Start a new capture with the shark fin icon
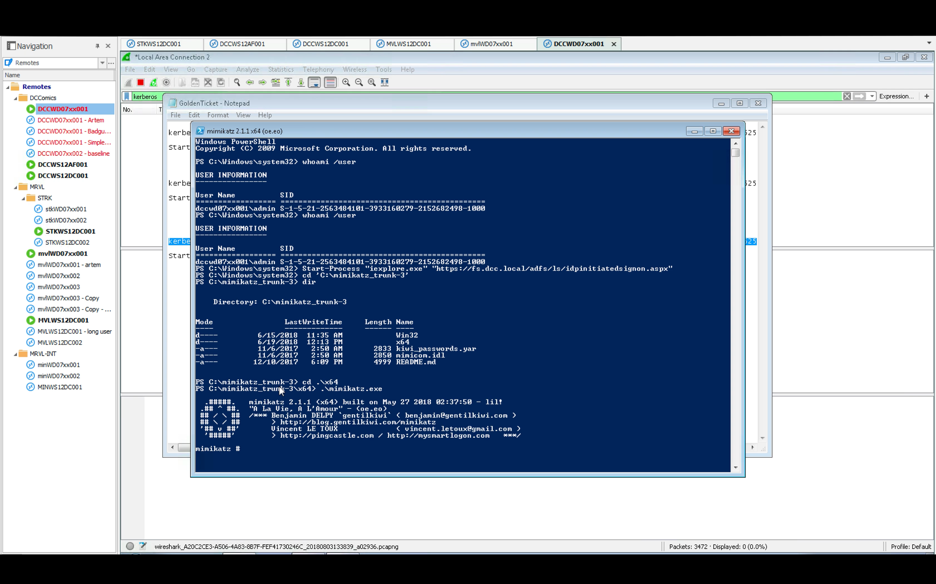The height and width of the screenshot is (584, 936). (x=128, y=82)
